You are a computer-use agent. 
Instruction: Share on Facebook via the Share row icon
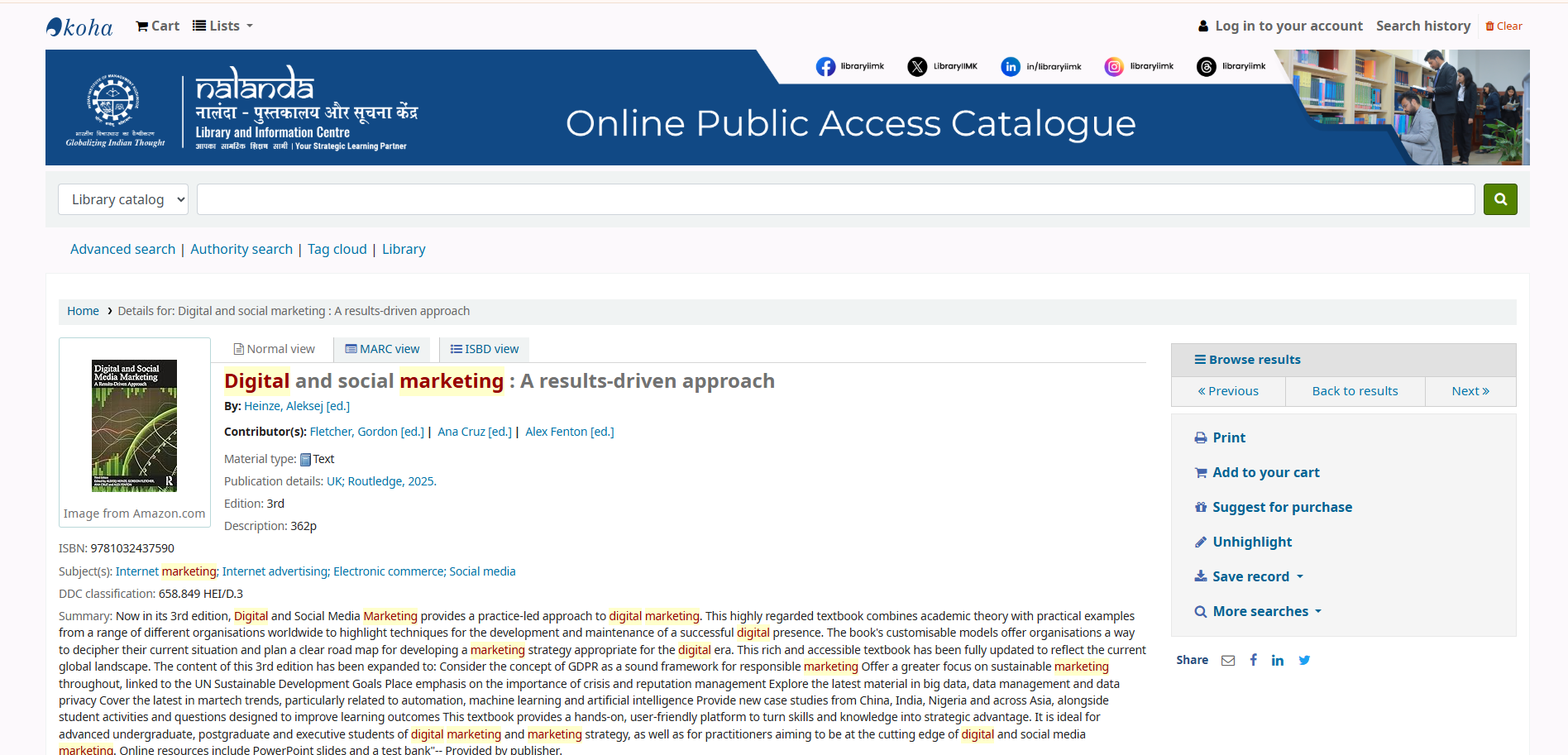click(1254, 660)
